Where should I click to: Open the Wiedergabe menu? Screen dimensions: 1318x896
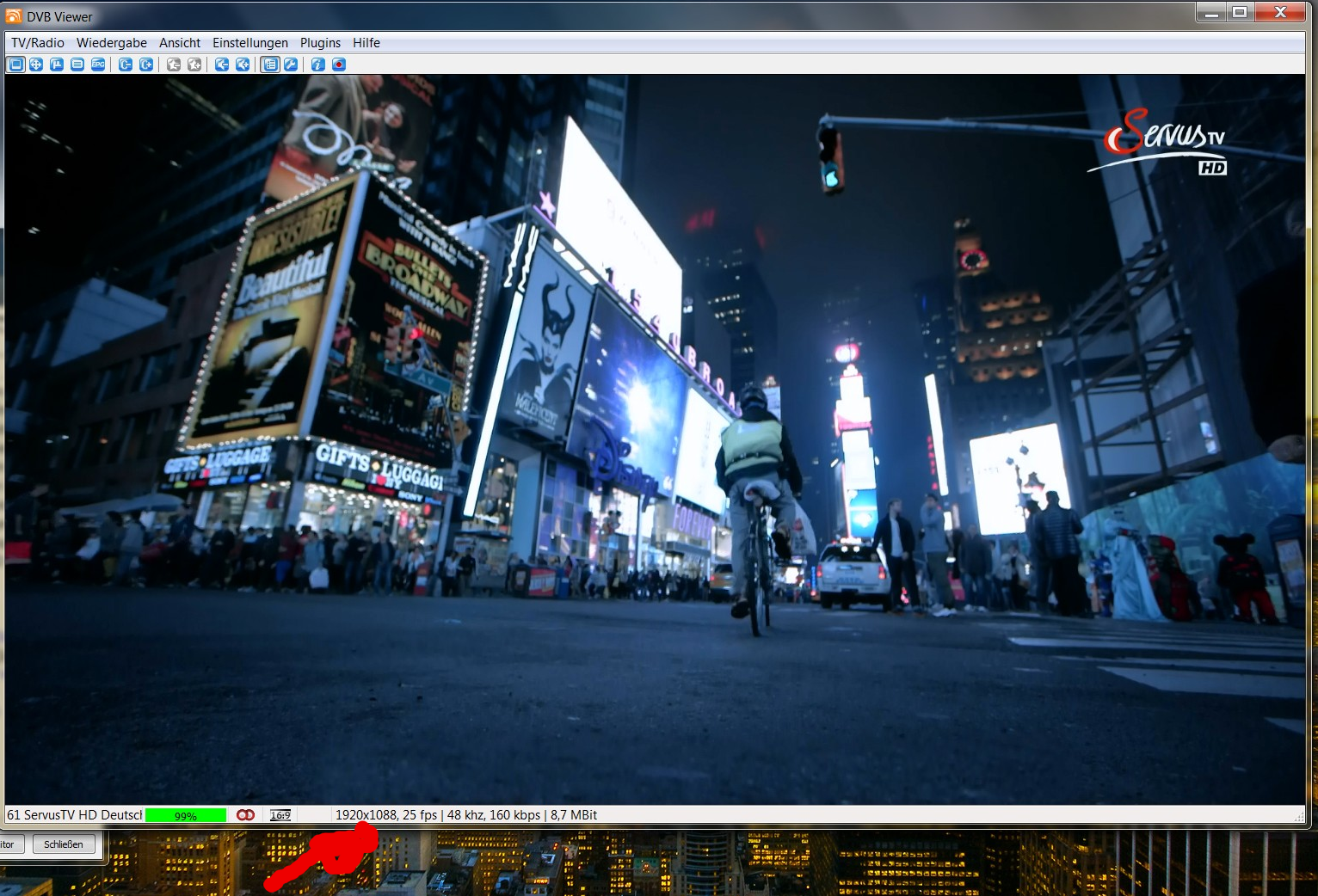coord(112,43)
